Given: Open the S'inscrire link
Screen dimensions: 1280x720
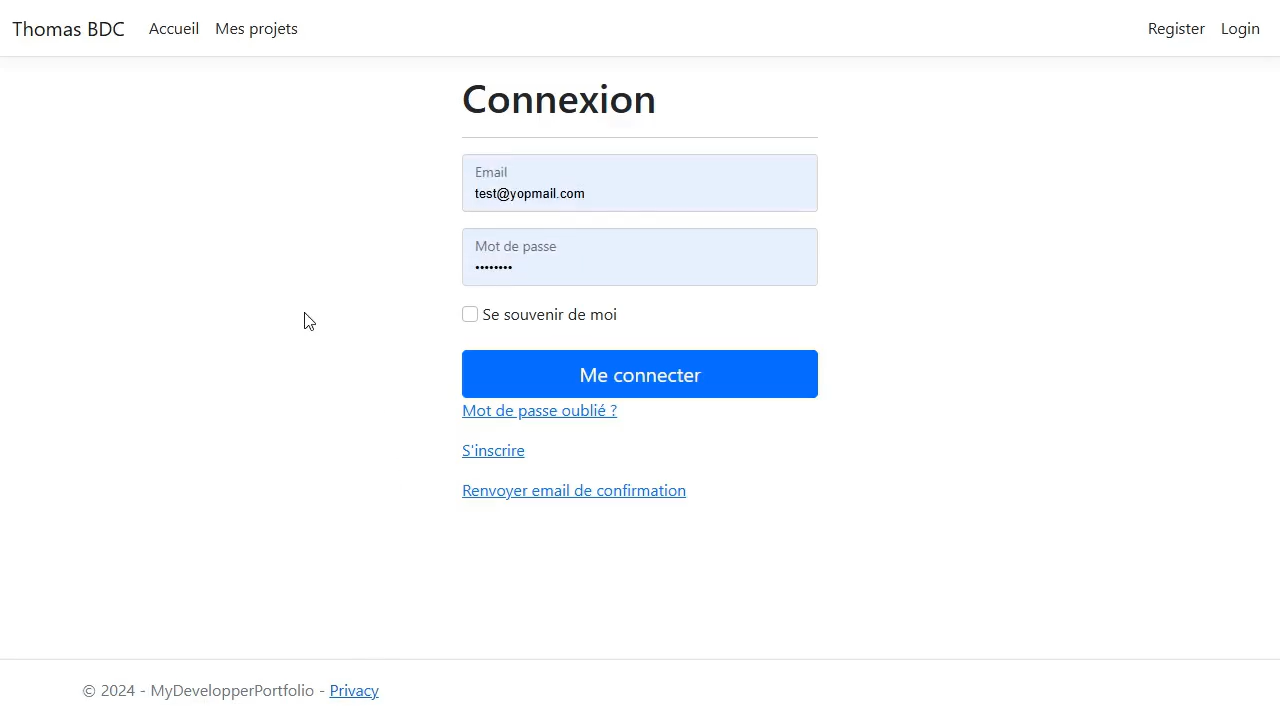Looking at the screenshot, I should coord(493,450).
